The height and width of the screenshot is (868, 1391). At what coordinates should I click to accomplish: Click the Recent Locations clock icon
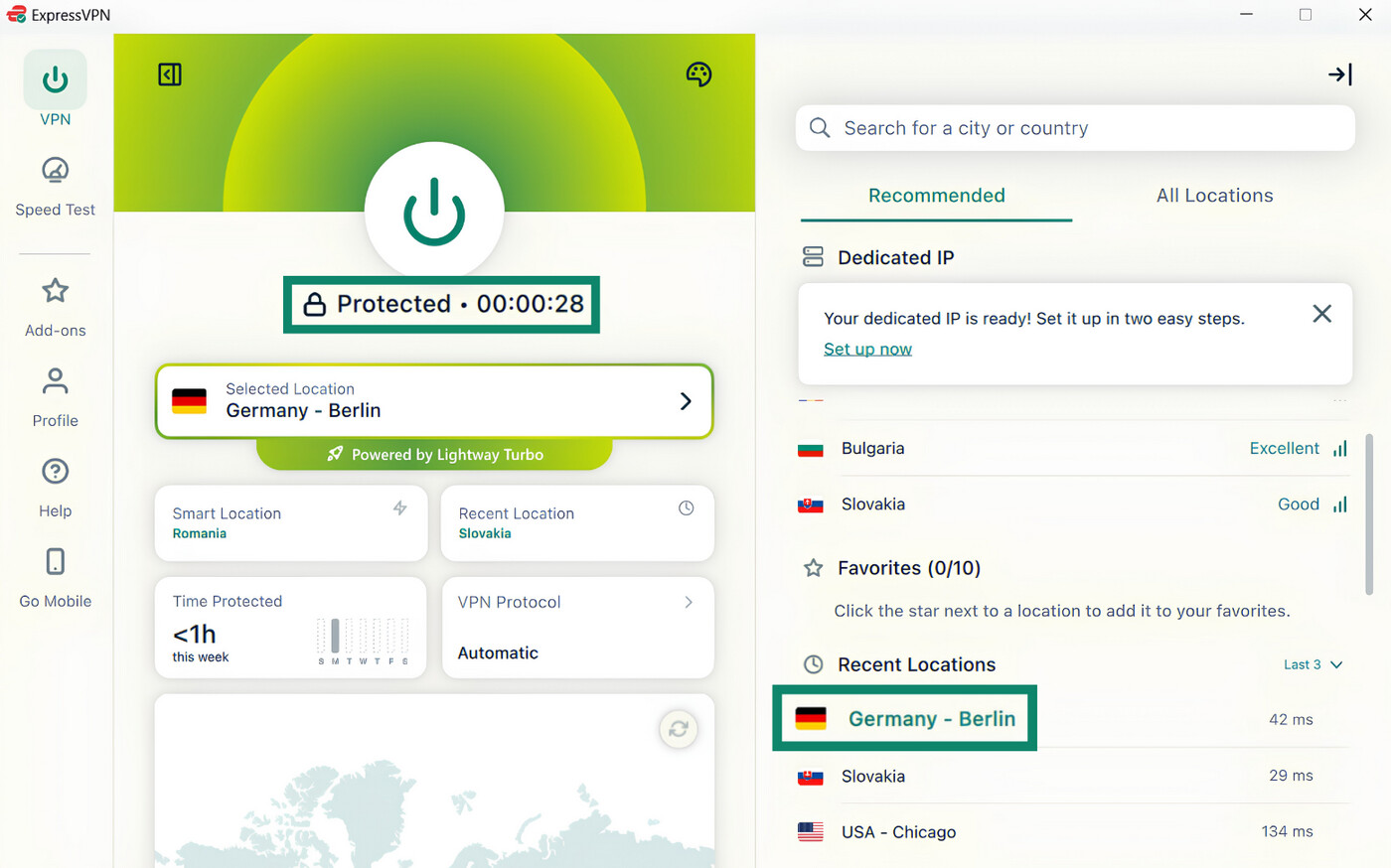click(x=813, y=664)
